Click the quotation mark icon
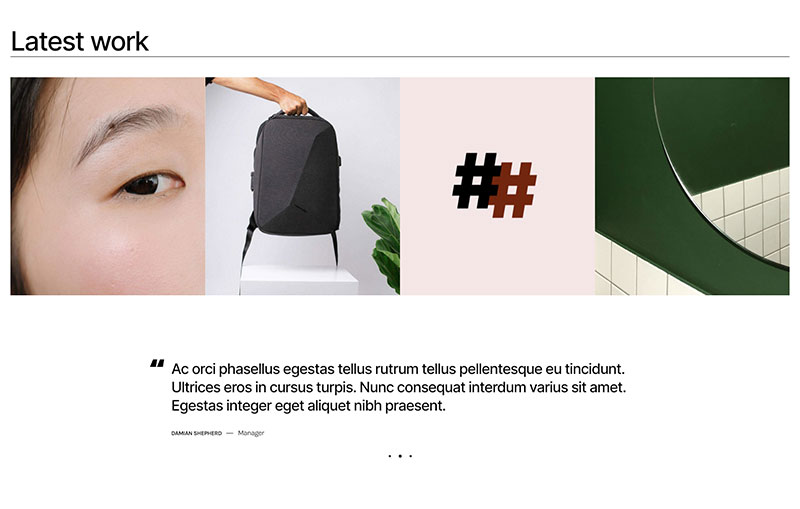800x509 pixels. 157,364
